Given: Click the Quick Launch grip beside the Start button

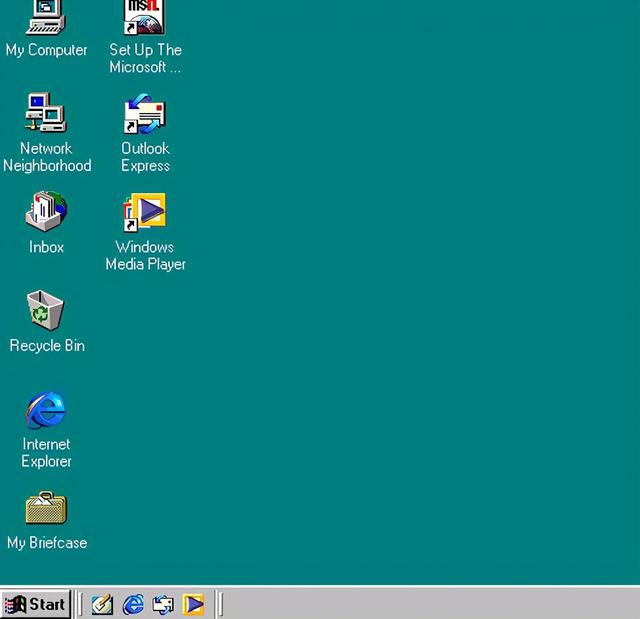Looking at the screenshot, I should click(x=80, y=604).
